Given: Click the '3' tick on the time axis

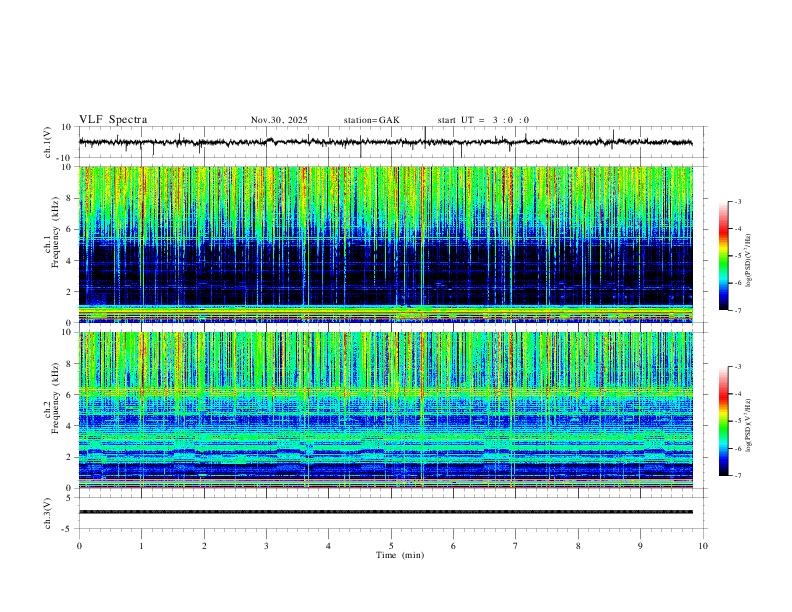Looking at the screenshot, I should pyautogui.click(x=266, y=546).
